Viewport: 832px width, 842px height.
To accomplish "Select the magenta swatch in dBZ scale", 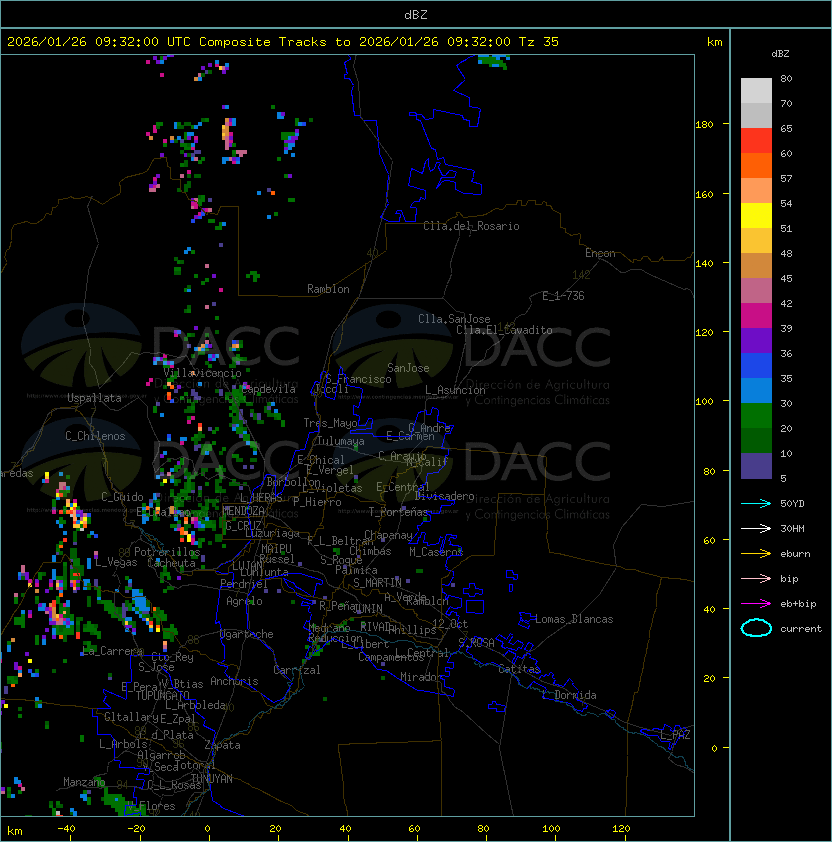I will point(756,316).
